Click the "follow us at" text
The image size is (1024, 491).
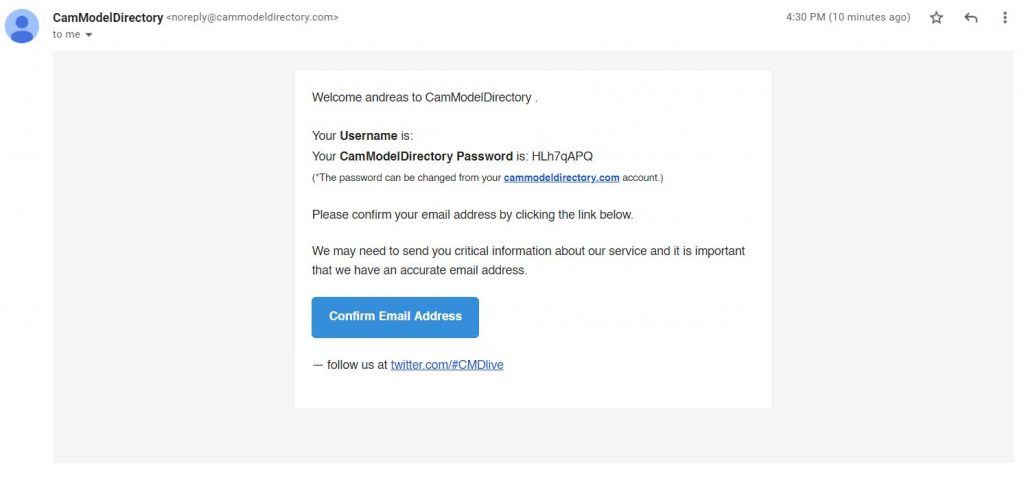click(357, 365)
